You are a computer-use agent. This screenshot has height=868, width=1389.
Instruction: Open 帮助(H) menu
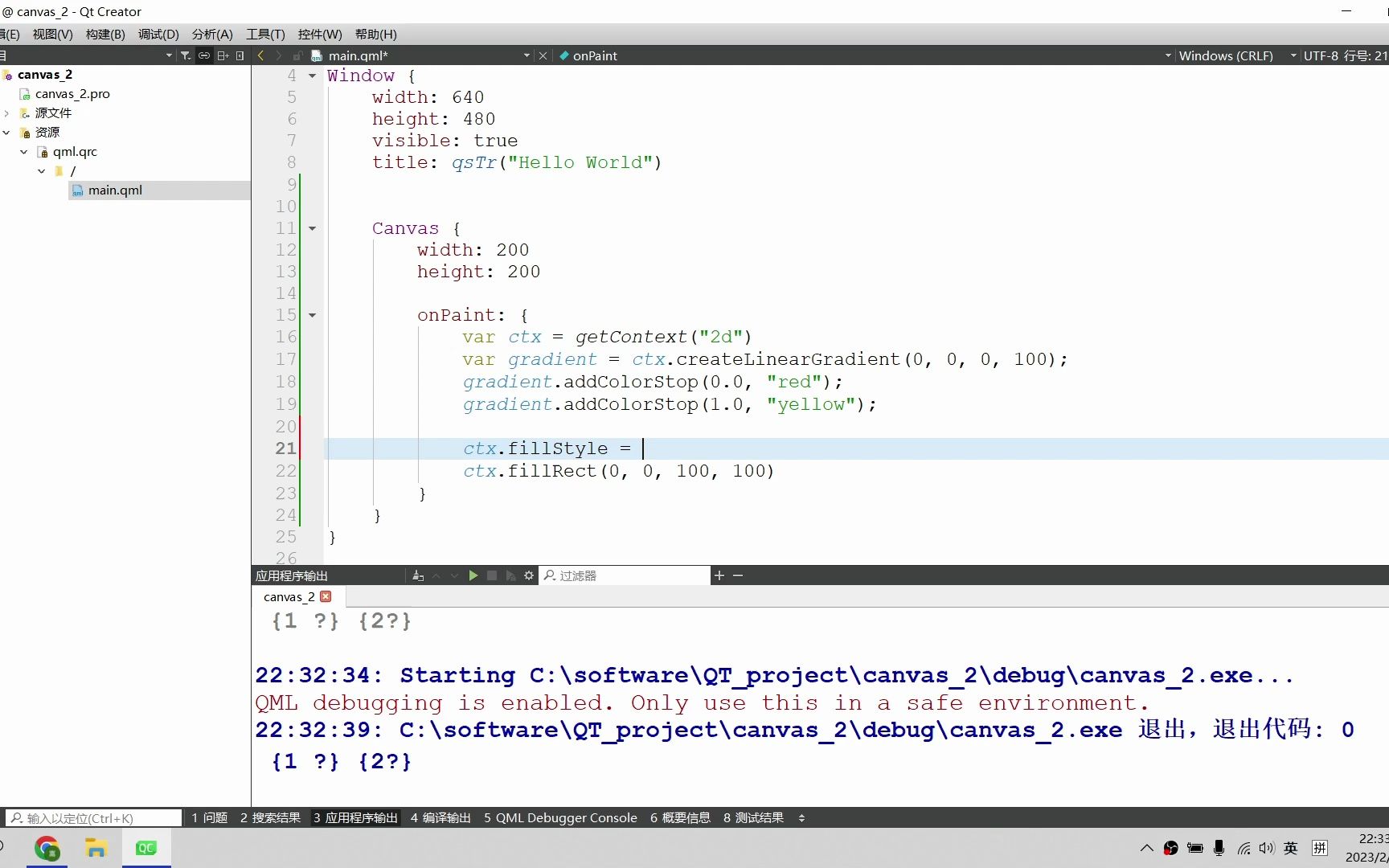point(376,34)
